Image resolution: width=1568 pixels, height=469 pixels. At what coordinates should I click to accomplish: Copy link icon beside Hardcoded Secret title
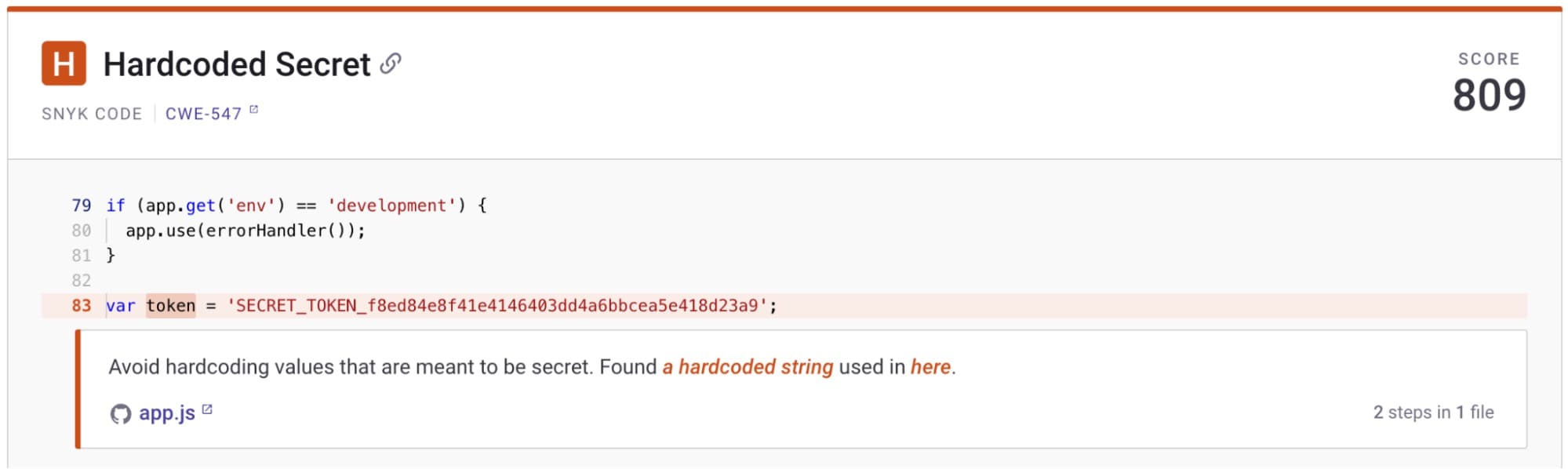pos(391,64)
